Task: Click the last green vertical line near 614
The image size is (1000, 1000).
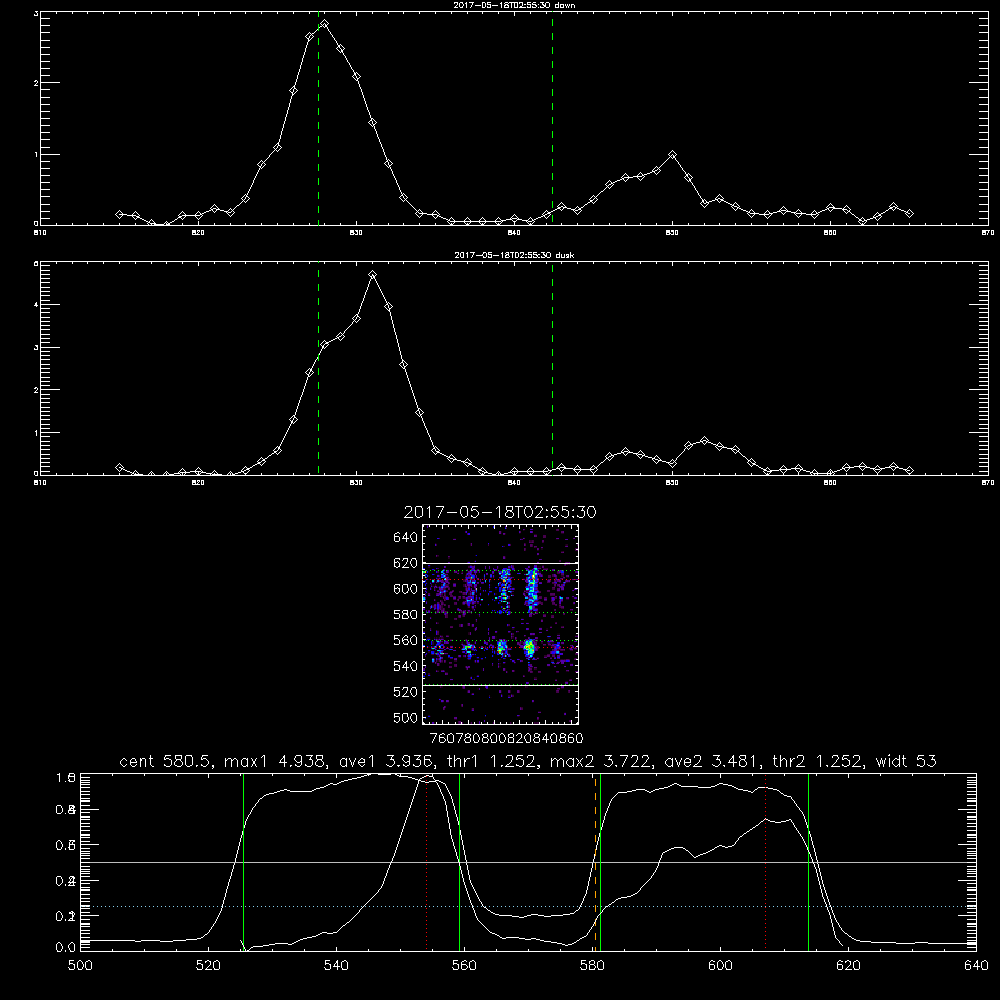Action: pyautogui.click(x=808, y=861)
